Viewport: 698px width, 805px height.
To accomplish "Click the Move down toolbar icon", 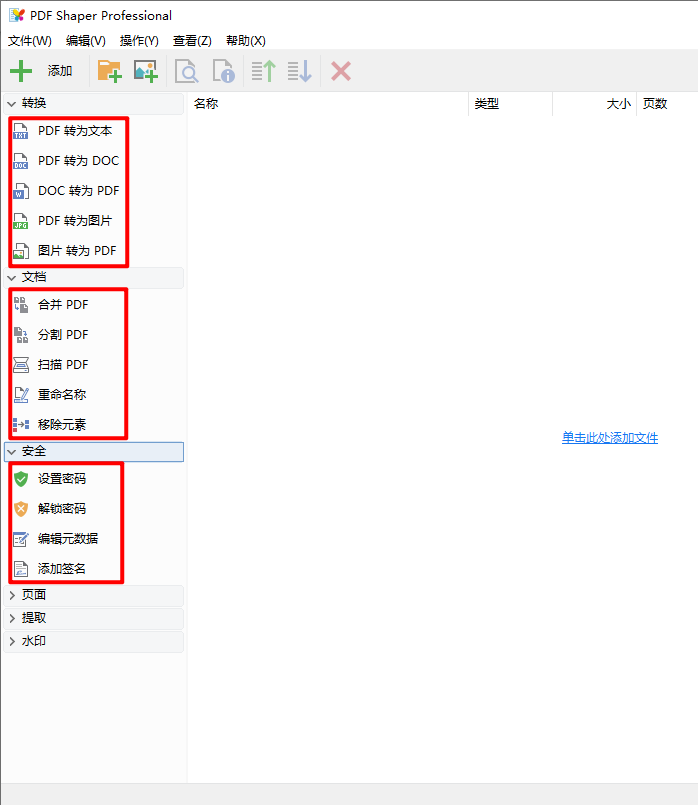I will (300, 71).
